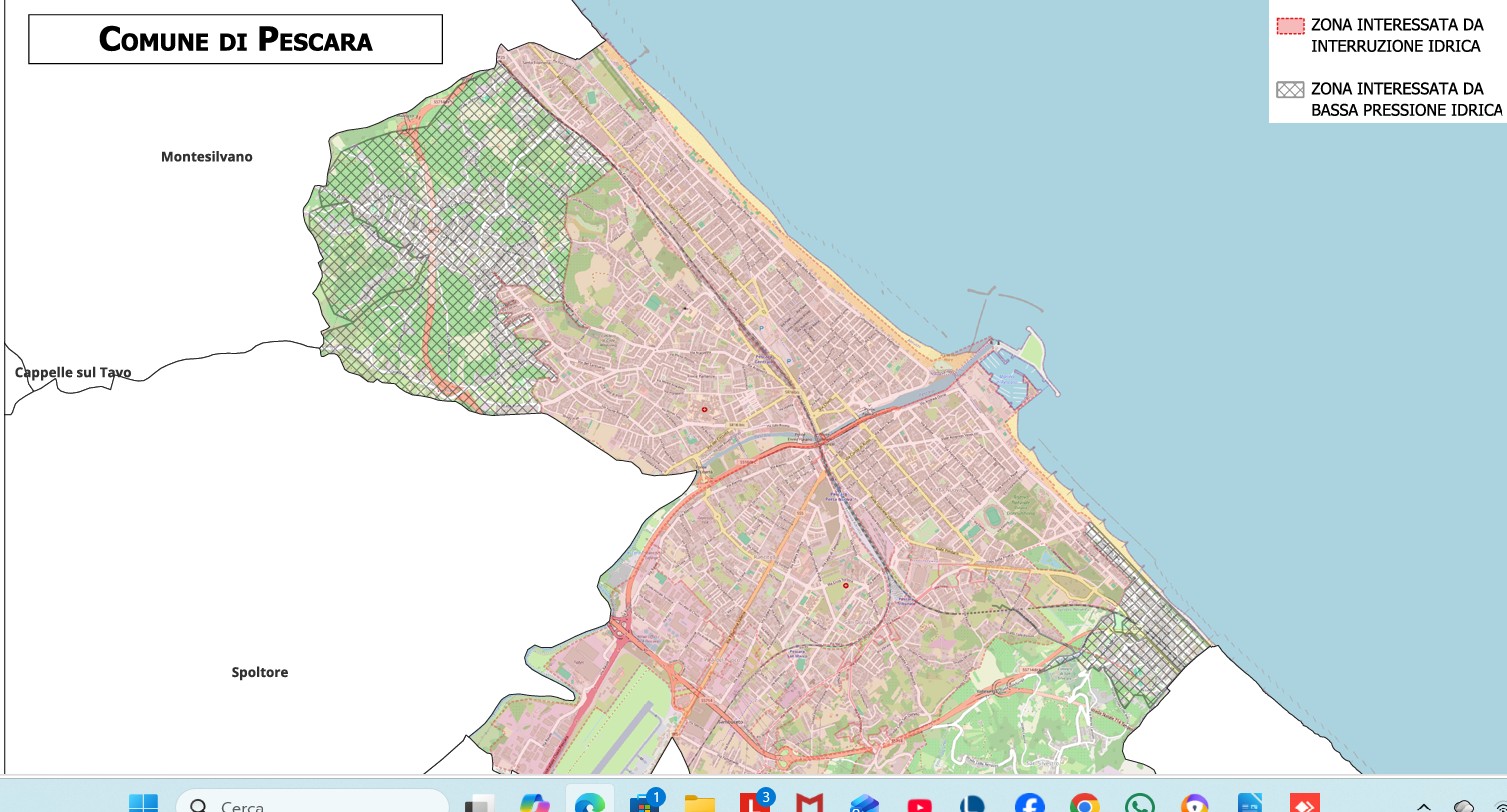Open WhatsApp from the taskbar
1507x812 pixels.
1139,804
